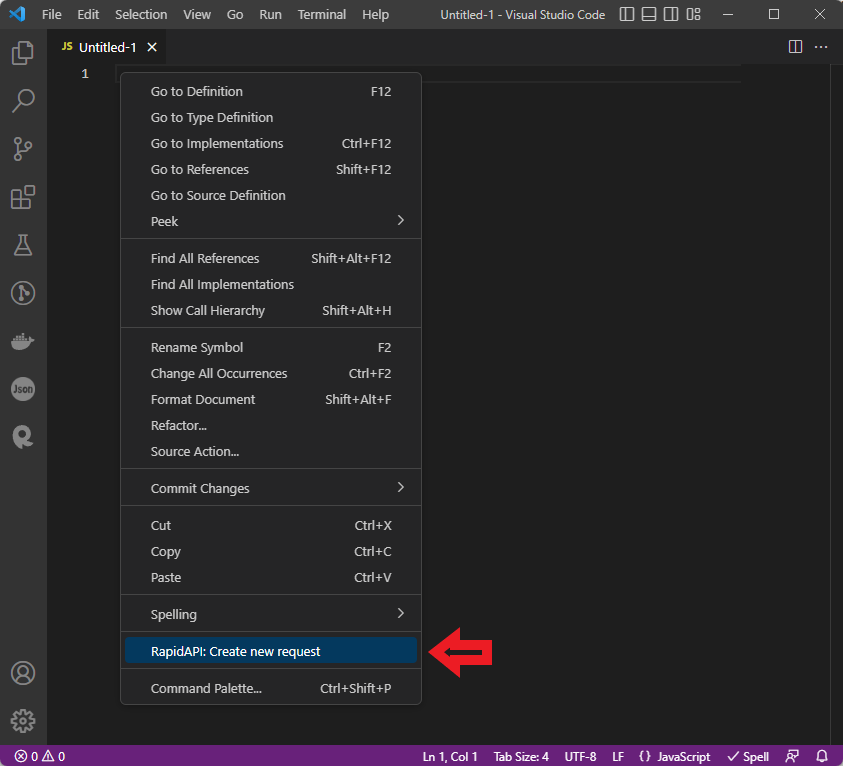Change the LF end of line sequence

(x=618, y=756)
